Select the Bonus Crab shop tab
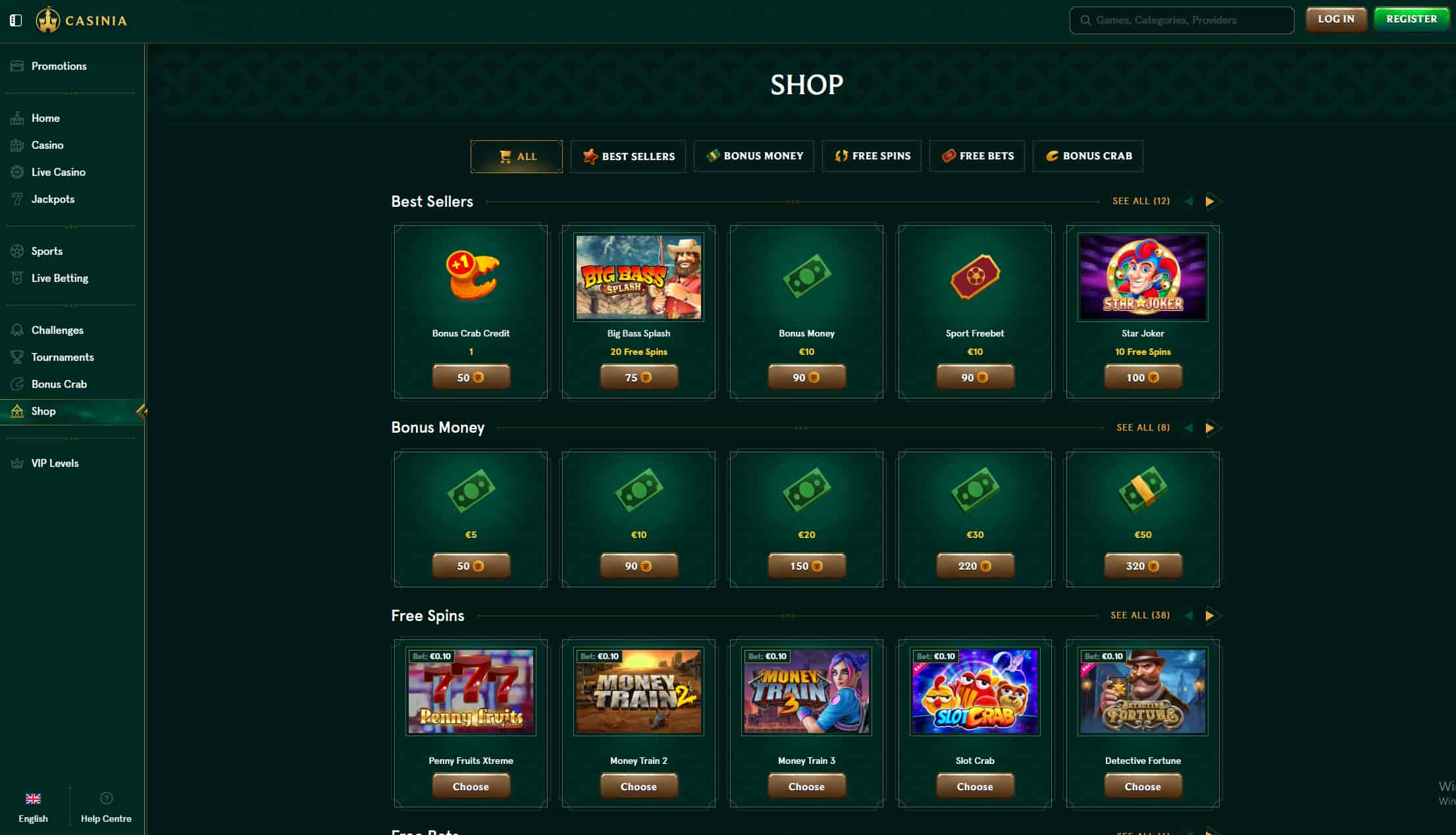The height and width of the screenshot is (835, 1456). point(1088,156)
